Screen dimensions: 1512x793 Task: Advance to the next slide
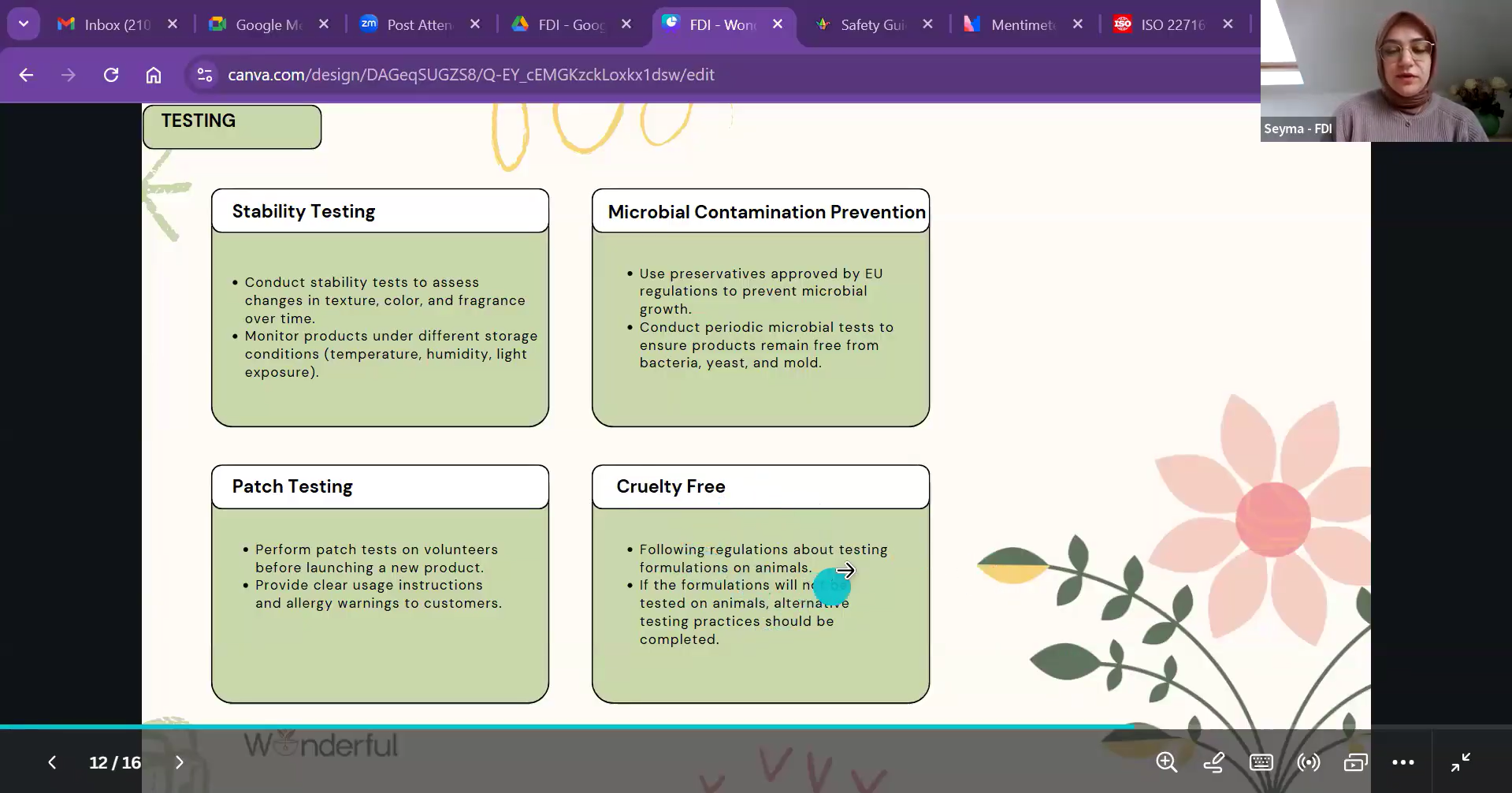pyautogui.click(x=179, y=762)
